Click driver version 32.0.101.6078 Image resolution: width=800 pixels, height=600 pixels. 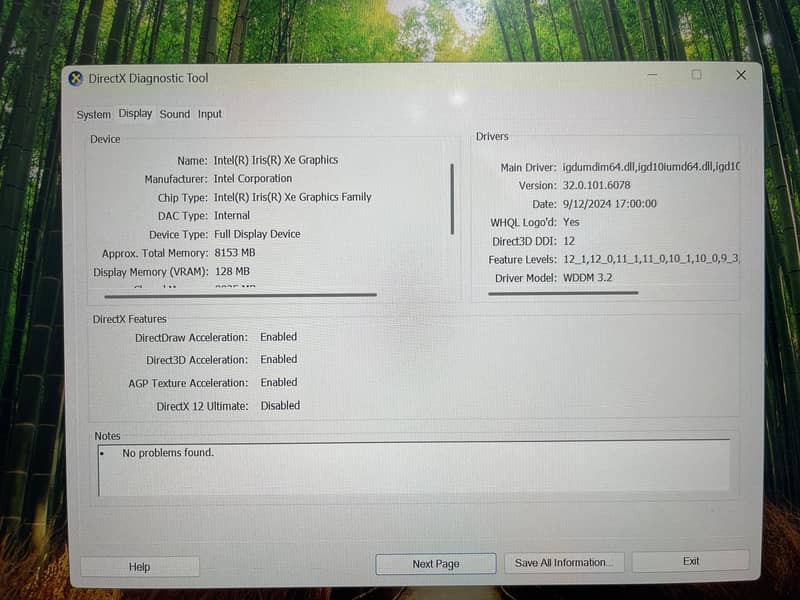[596, 185]
